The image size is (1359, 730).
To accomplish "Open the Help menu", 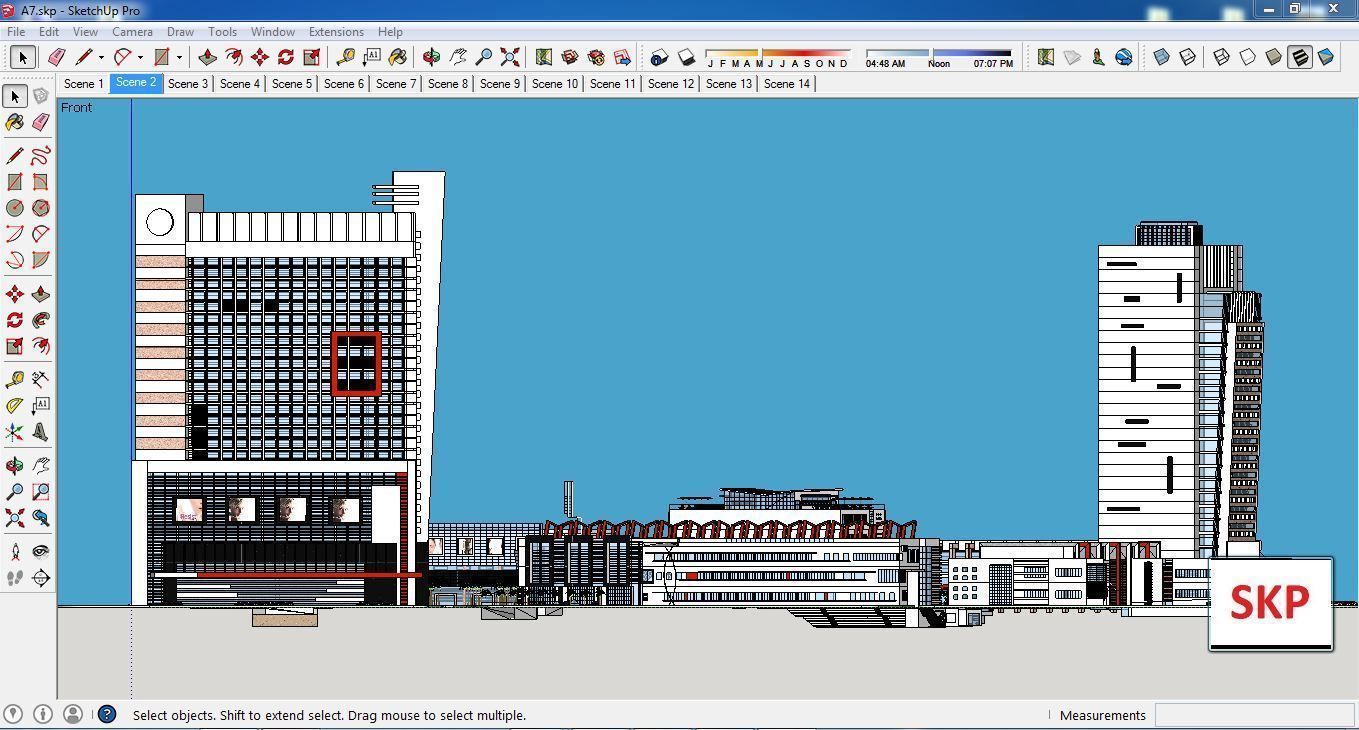I will point(390,32).
